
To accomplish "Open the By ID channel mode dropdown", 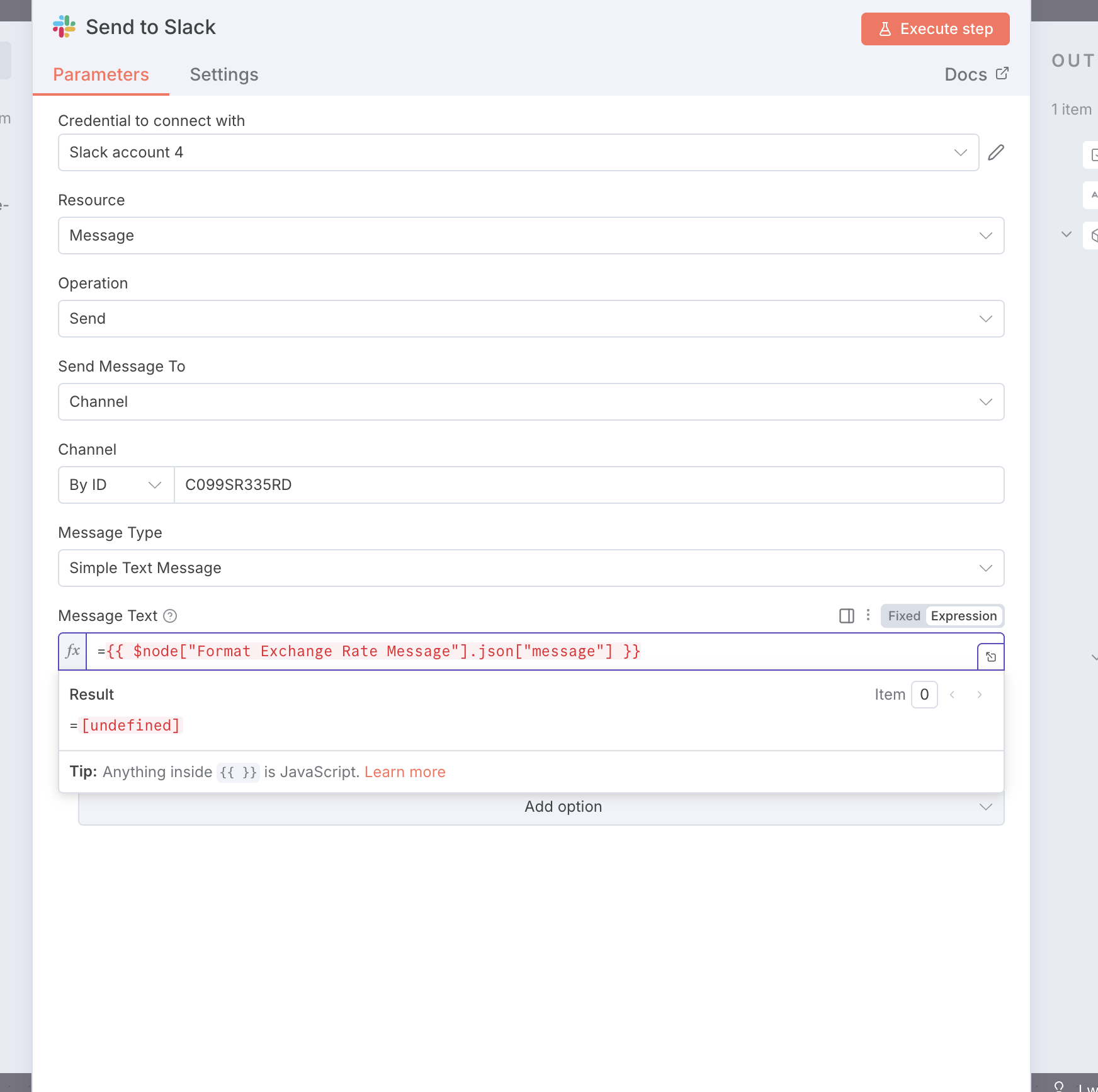I will tap(116, 485).
